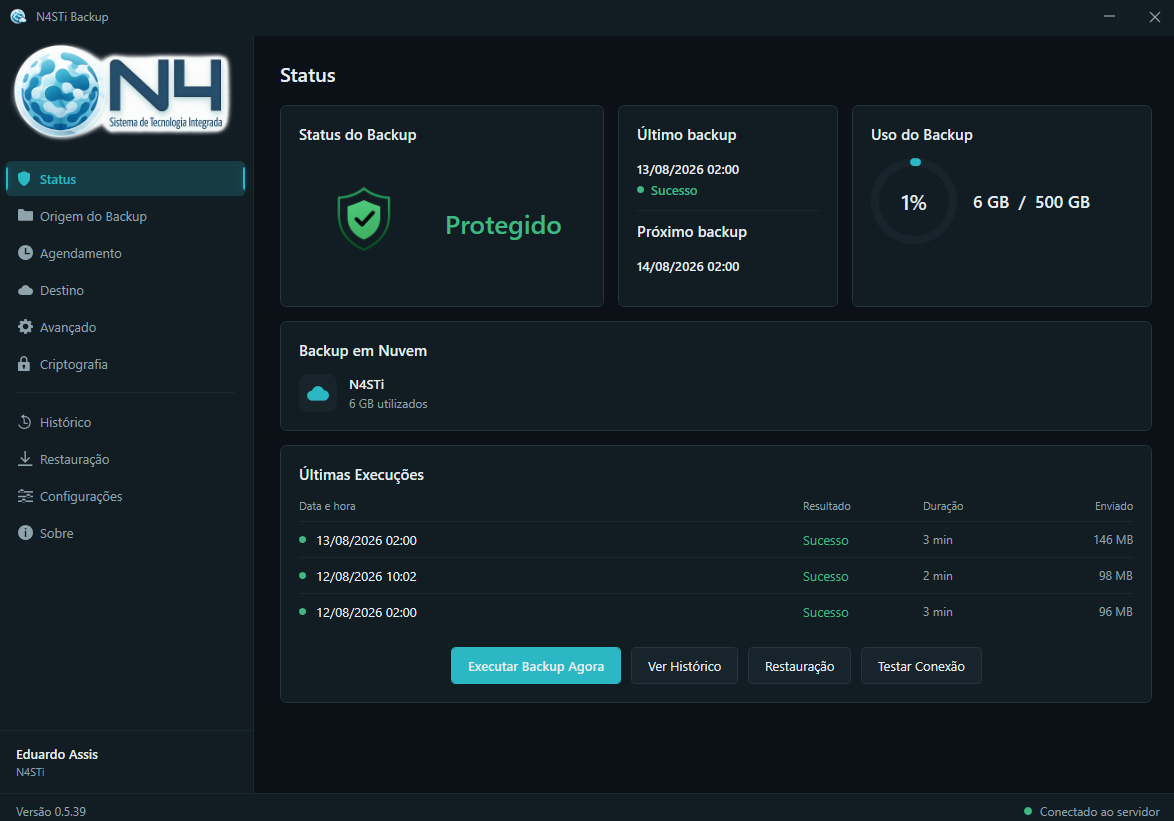Click the 1% usage progress ring
The height and width of the screenshot is (821, 1174).
[x=913, y=202]
